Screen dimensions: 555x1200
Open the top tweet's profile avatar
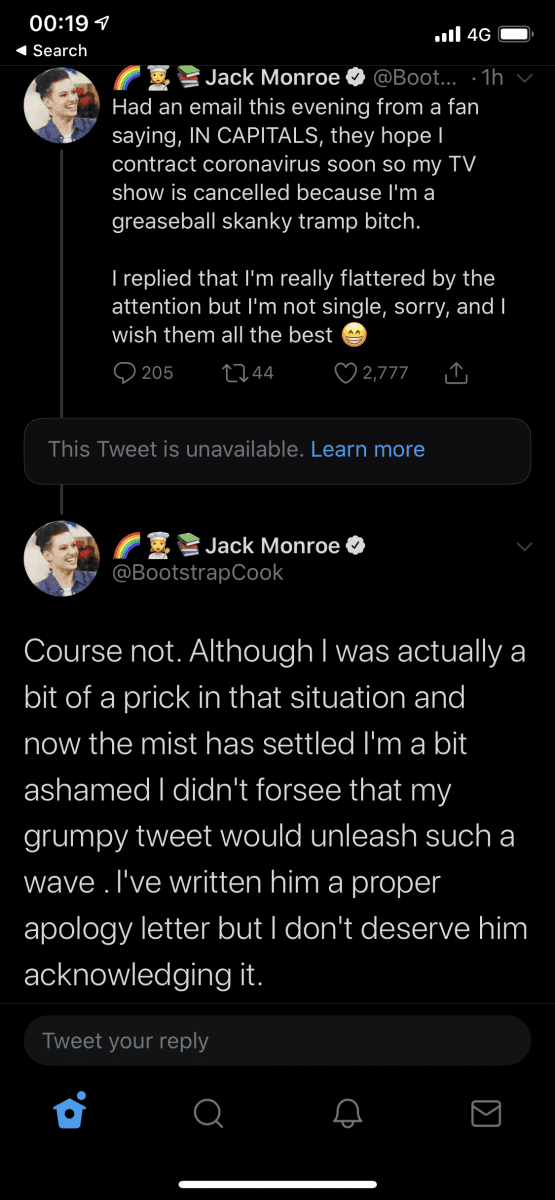tap(62, 107)
